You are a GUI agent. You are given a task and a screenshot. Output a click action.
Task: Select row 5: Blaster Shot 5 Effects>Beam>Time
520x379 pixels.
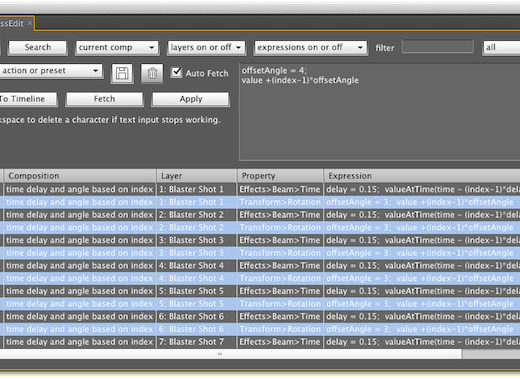pyautogui.click(x=260, y=291)
